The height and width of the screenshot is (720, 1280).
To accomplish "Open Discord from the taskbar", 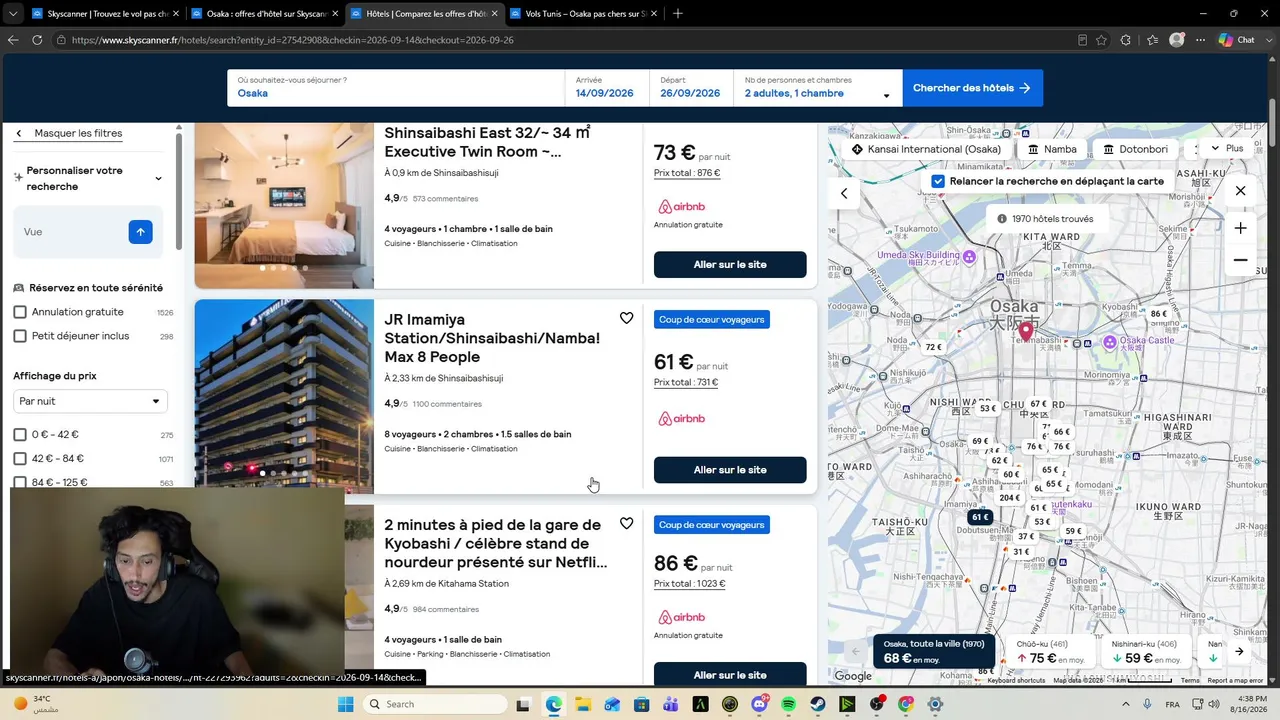I will [x=759, y=704].
